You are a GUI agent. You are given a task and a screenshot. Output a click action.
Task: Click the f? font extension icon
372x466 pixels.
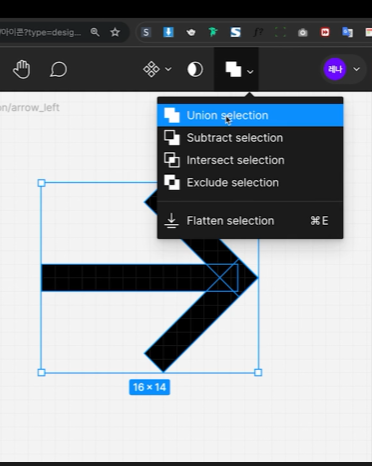tap(258, 32)
